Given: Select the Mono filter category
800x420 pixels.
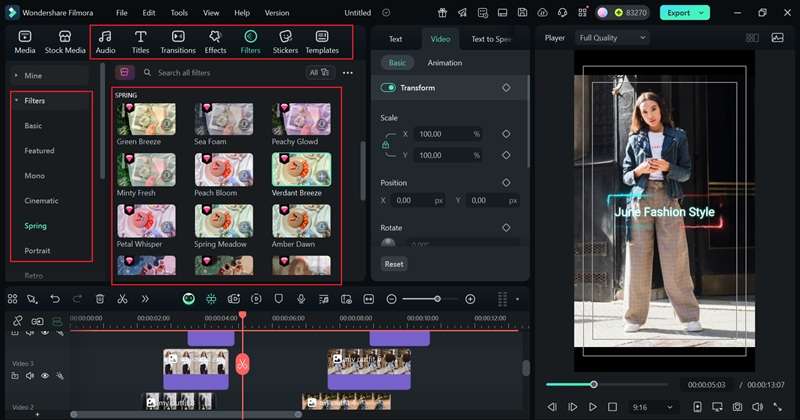Looking at the screenshot, I should point(35,176).
